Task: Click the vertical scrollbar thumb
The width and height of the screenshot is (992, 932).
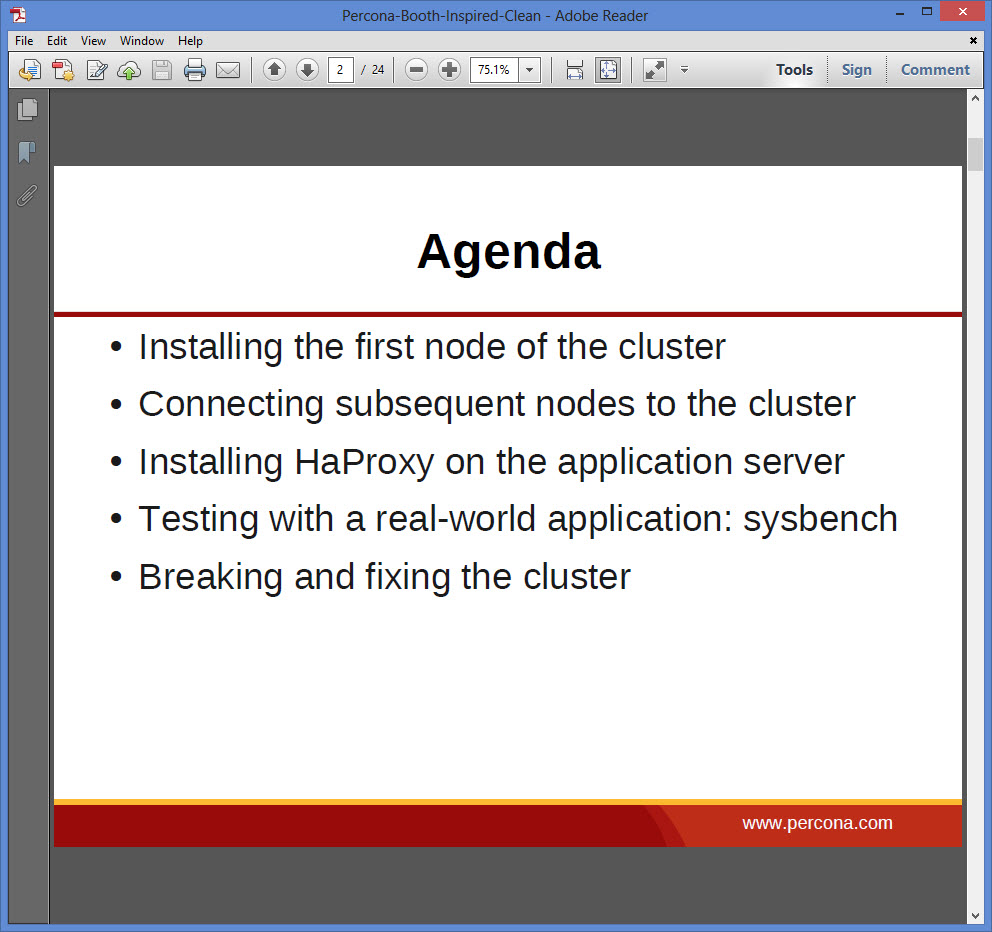Action: 975,154
